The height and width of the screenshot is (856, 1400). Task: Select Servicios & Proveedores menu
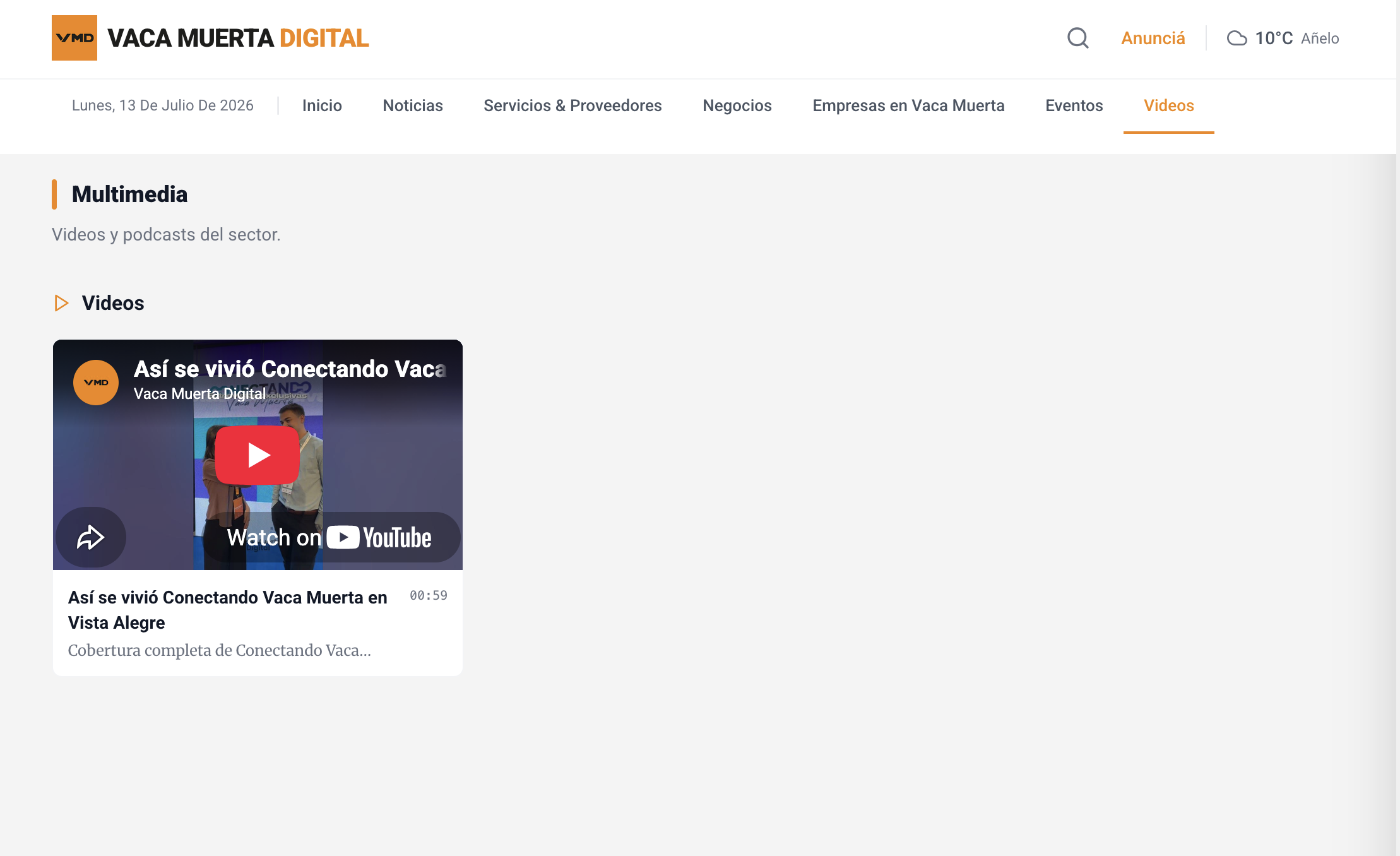point(572,105)
